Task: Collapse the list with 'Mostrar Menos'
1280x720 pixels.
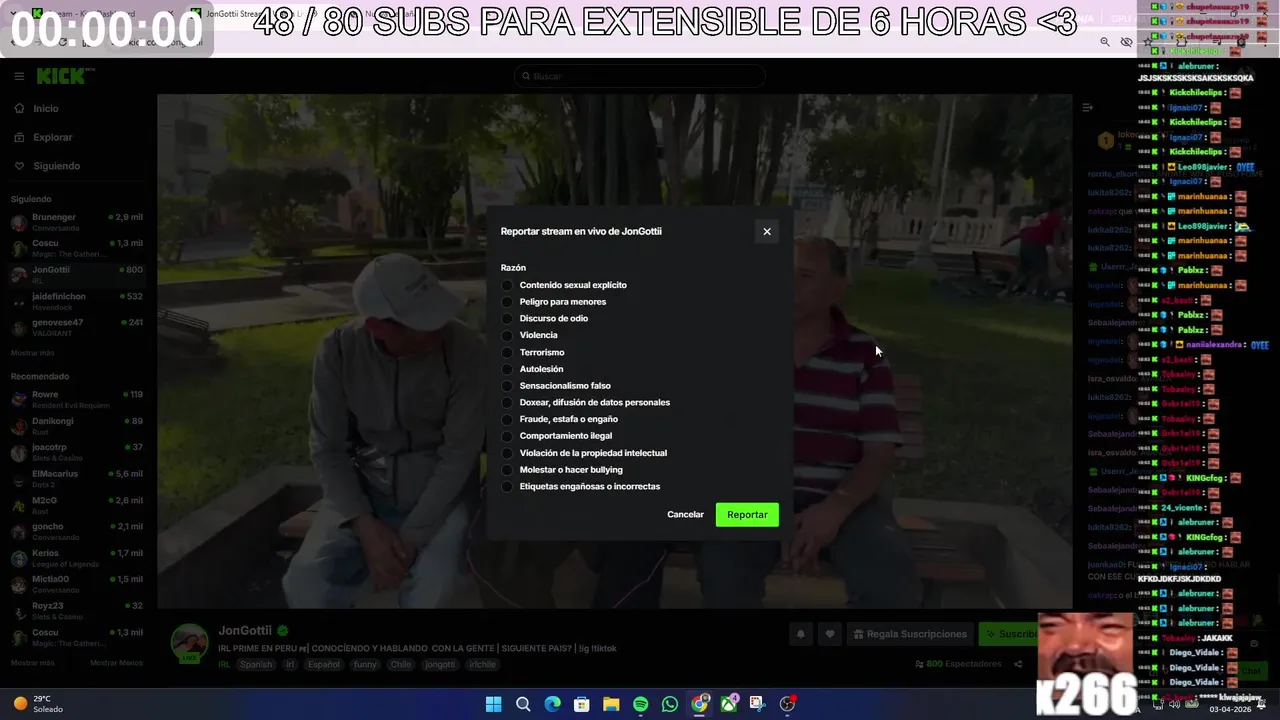Action: pos(116,663)
